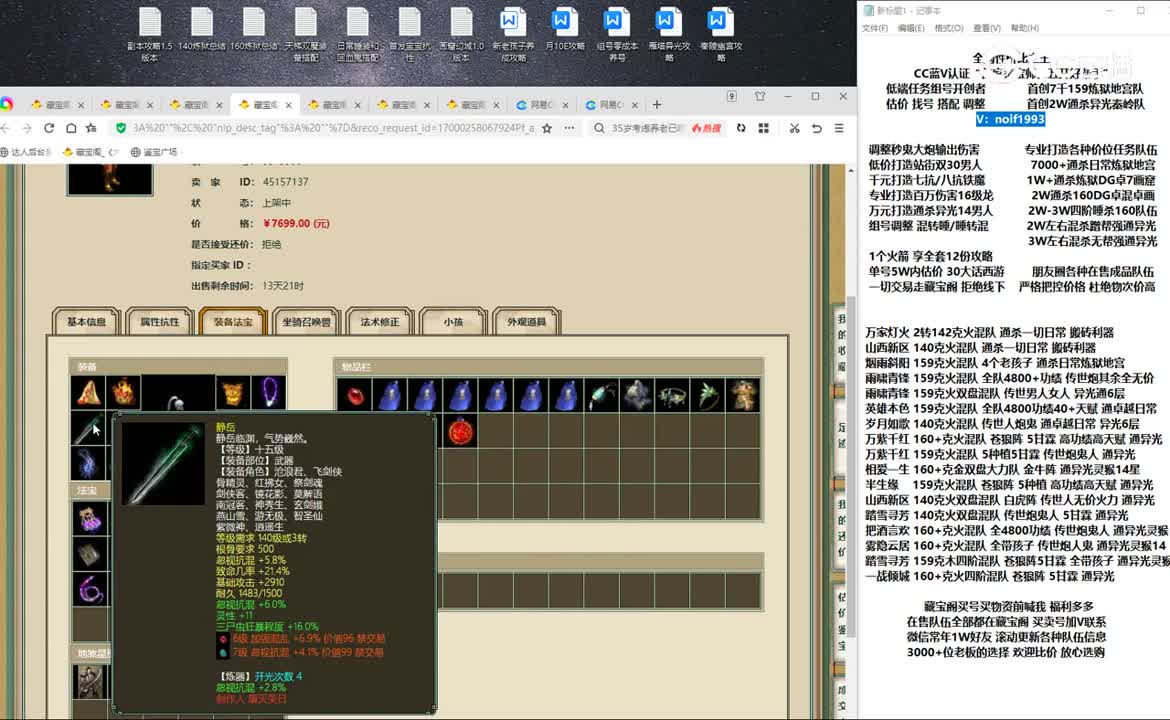Click the browser URL address field

tap(333, 128)
